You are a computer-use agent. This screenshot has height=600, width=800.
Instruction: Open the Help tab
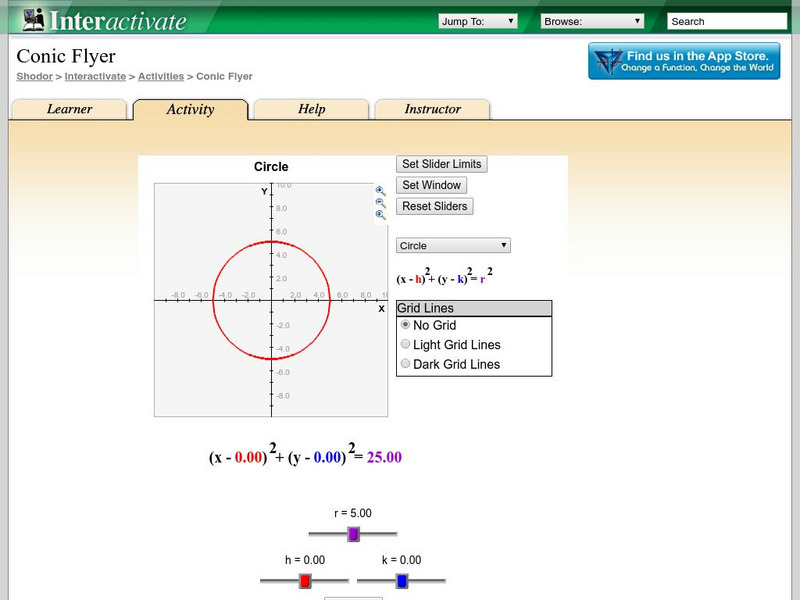point(311,110)
